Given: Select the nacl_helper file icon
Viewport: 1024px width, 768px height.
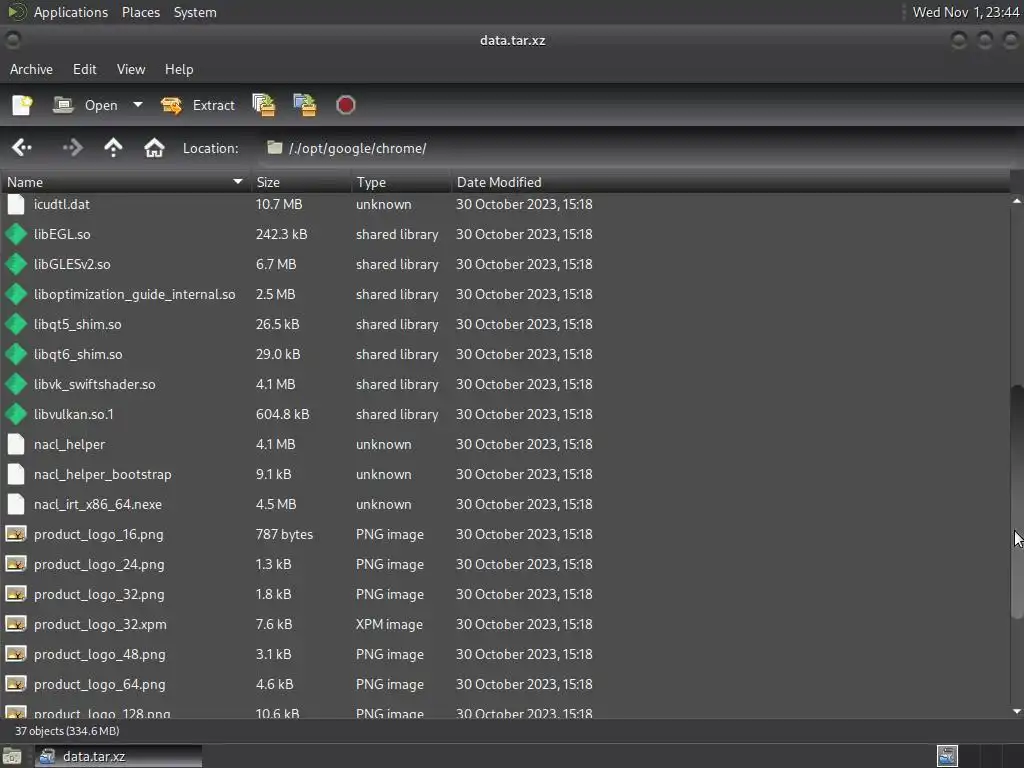Looking at the screenshot, I should (16, 445).
